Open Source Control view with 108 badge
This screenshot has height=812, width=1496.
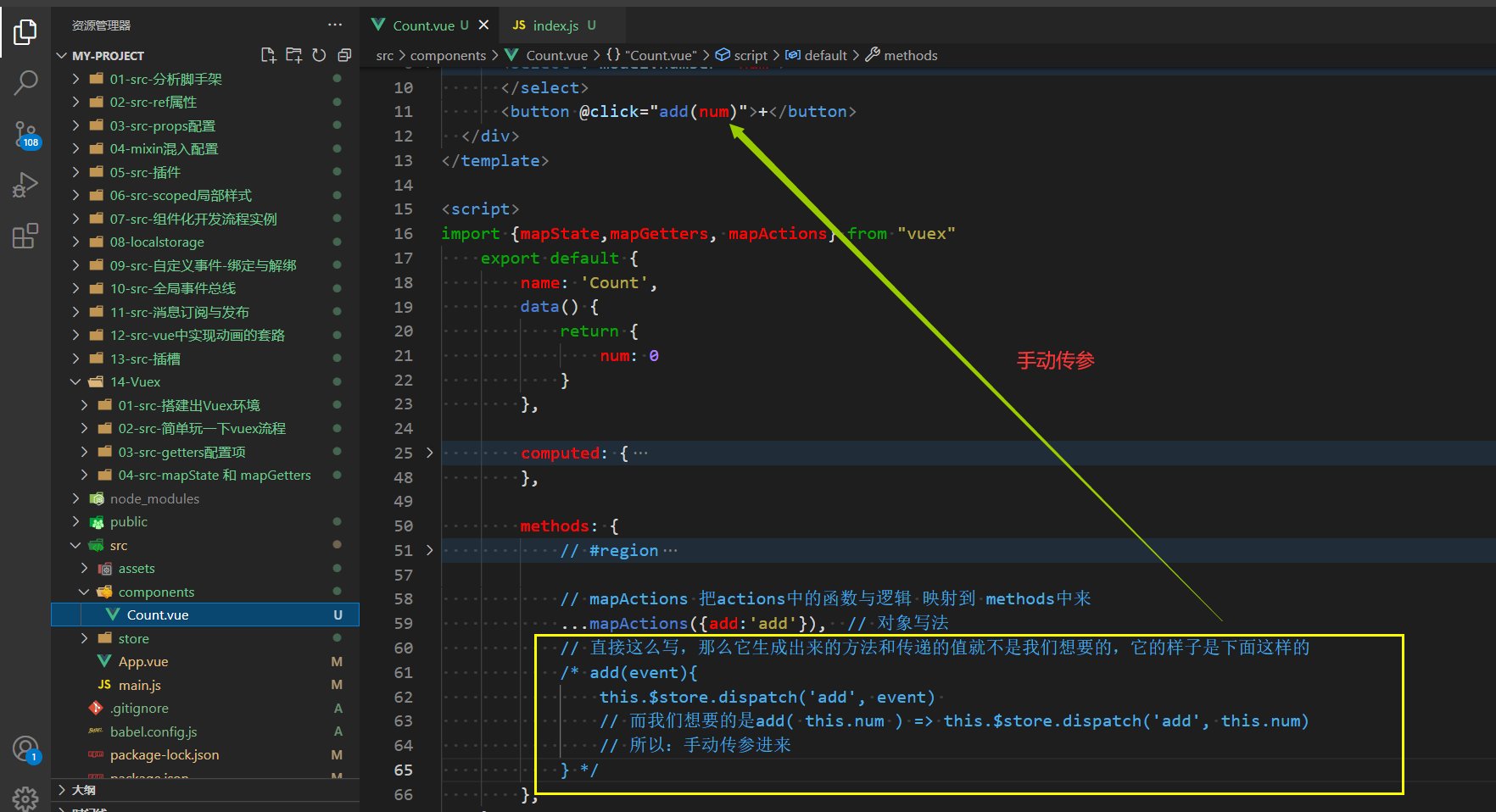pos(25,134)
